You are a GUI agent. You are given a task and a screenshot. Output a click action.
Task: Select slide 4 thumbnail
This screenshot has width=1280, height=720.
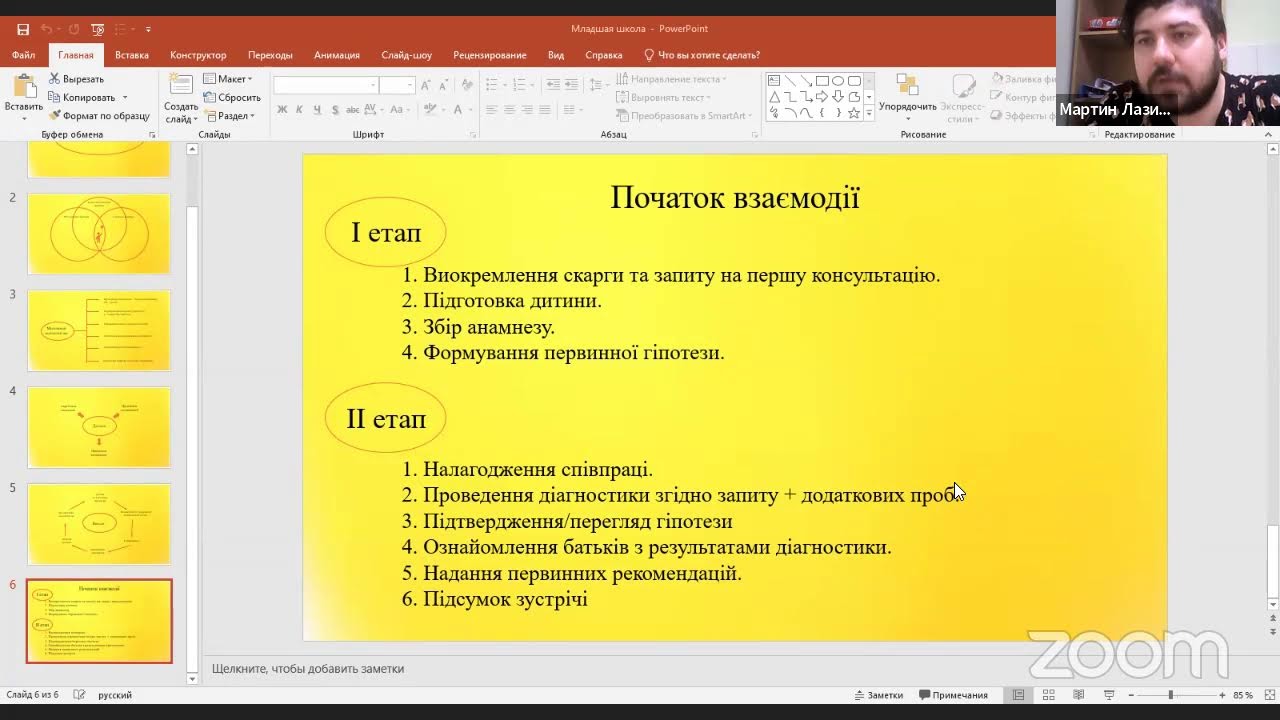[99, 427]
